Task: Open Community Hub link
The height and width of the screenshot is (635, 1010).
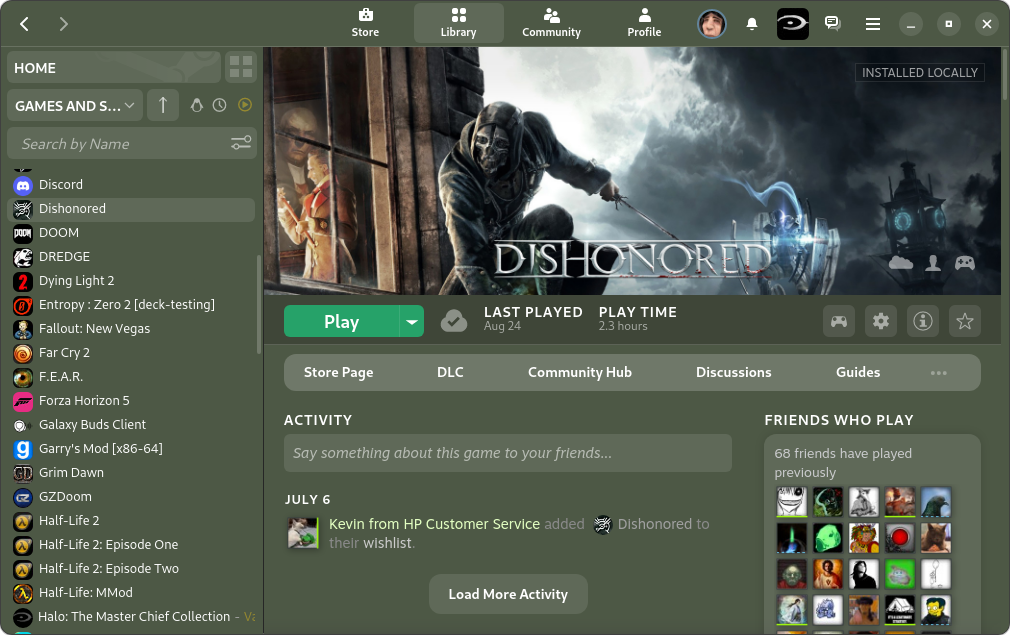Action: tap(580, 372)
